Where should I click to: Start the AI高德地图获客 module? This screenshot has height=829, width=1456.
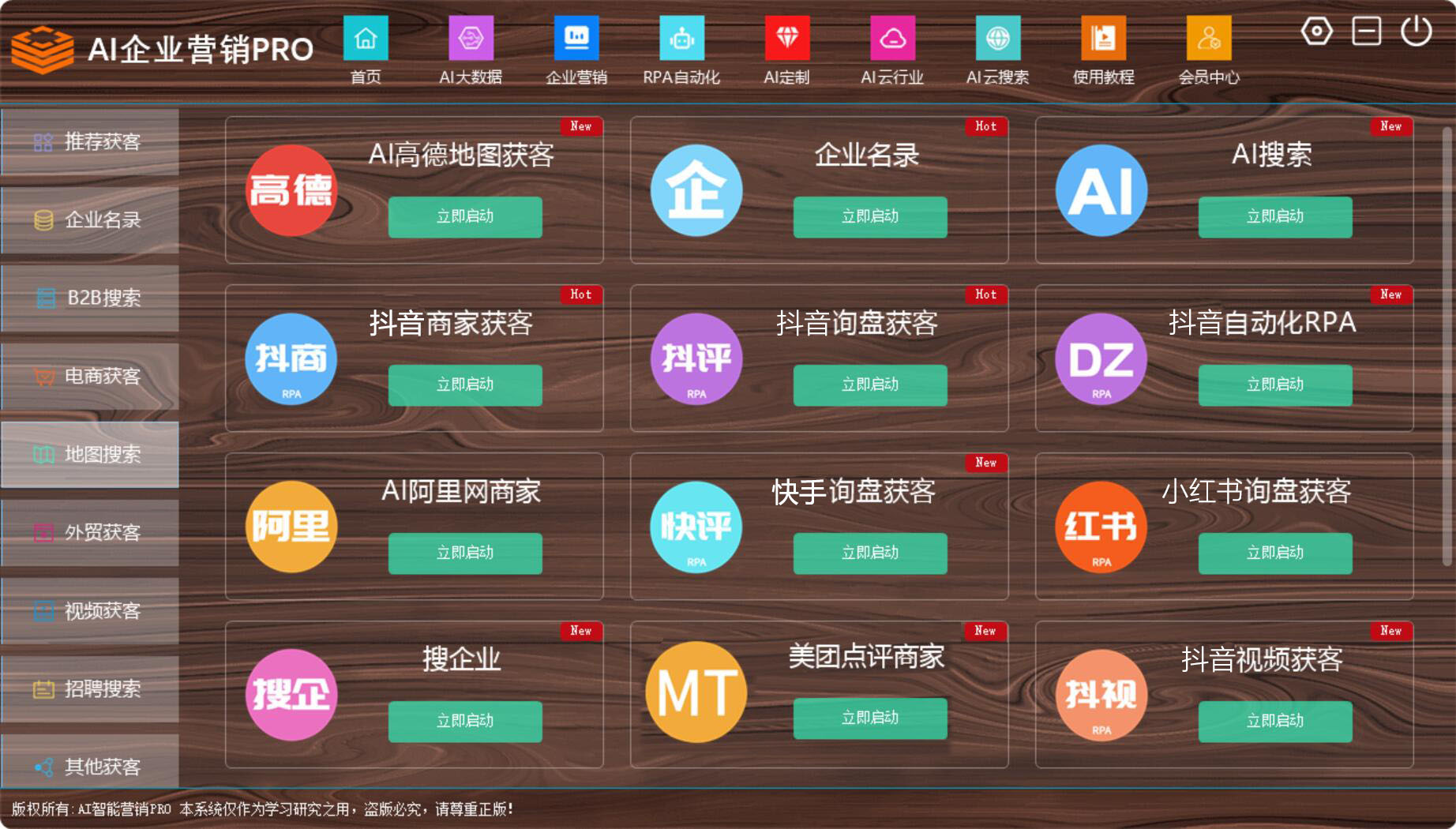[465, 217]
